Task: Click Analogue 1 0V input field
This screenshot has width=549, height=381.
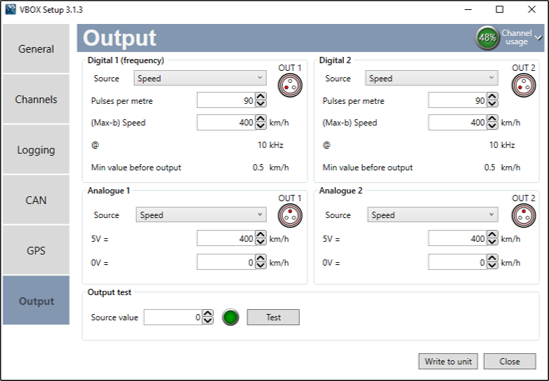Action: click(226, 262)
